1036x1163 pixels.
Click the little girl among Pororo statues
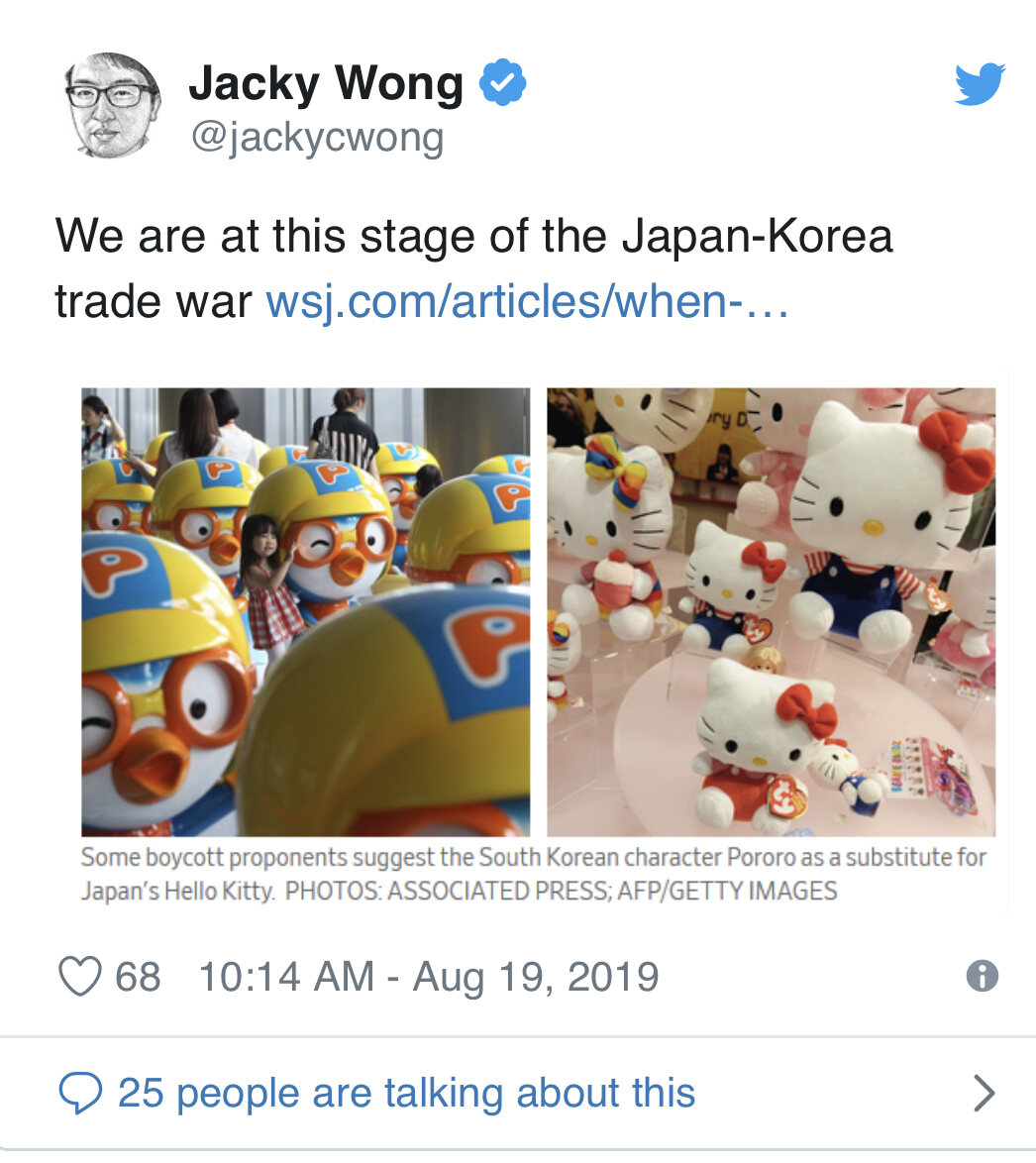tap(268, 585)
